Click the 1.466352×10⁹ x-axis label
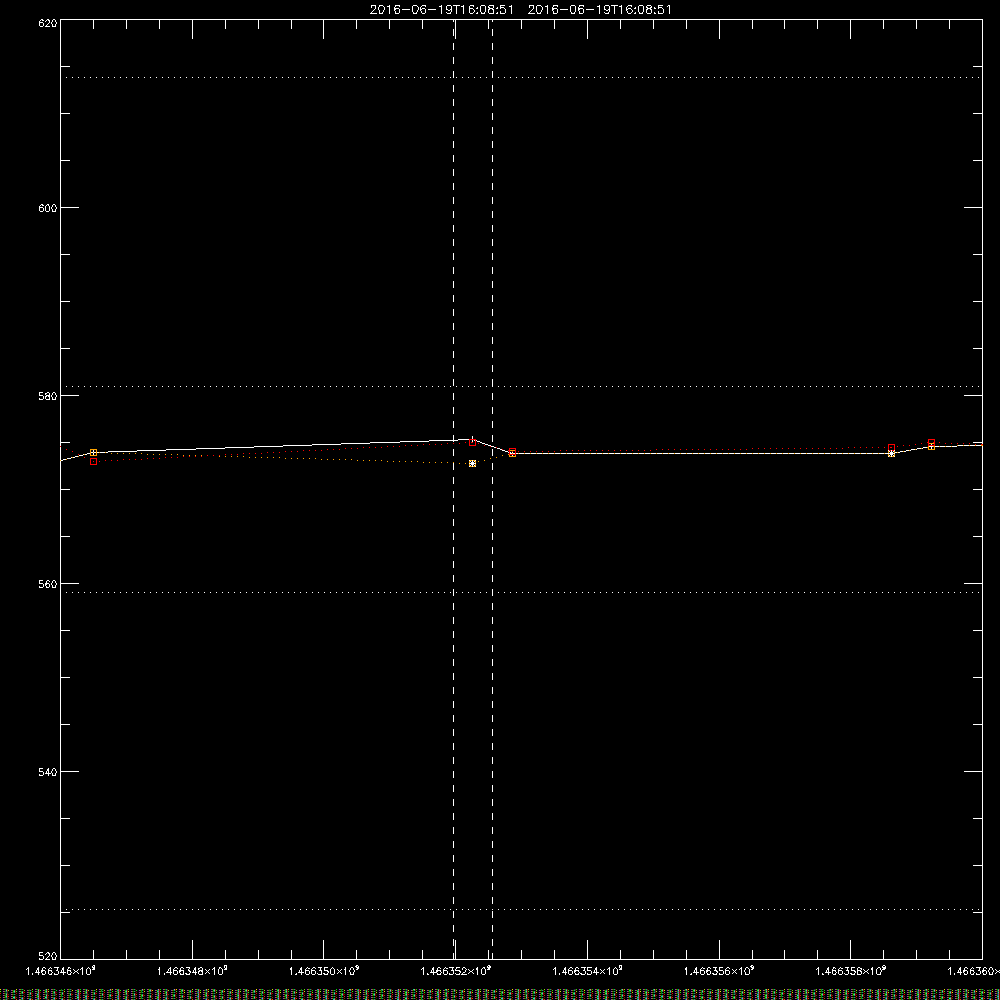 click(x=456, y=971)
